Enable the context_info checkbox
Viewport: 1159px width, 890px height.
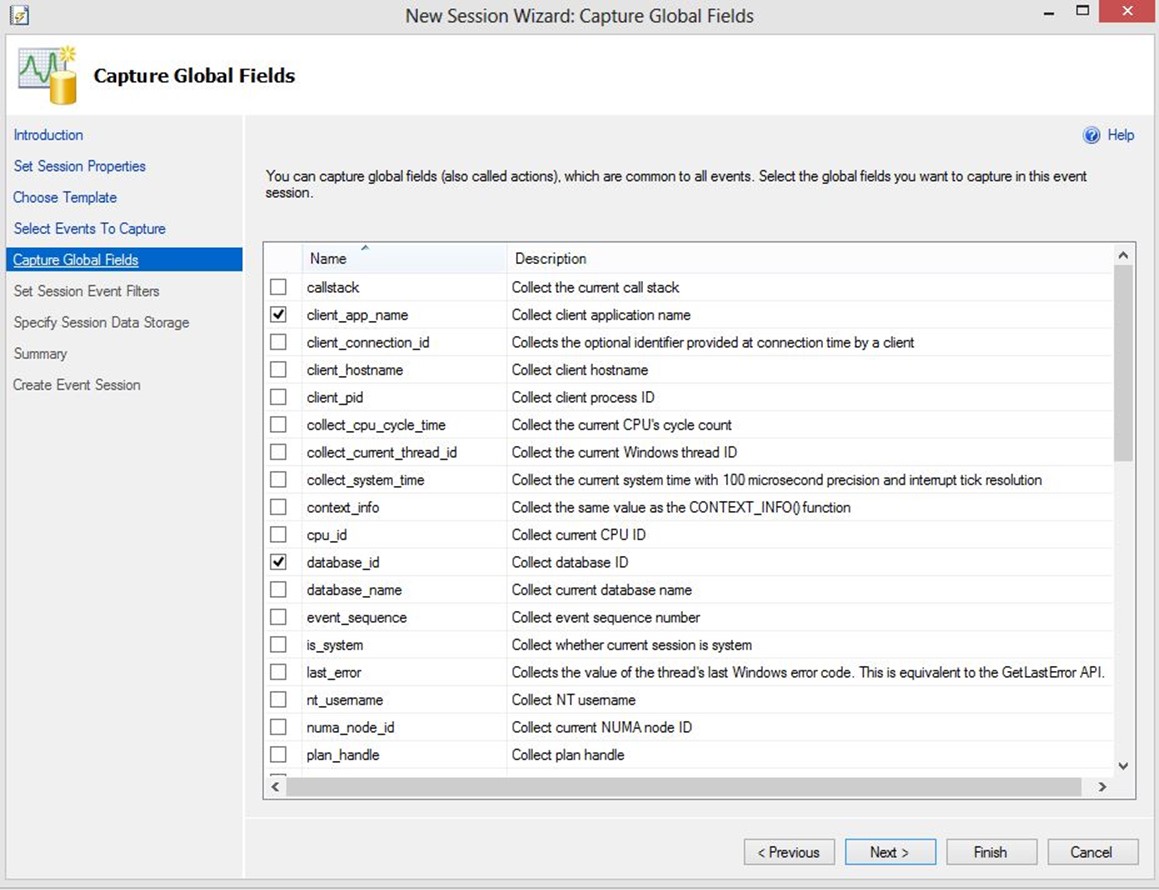coord(278,507)
